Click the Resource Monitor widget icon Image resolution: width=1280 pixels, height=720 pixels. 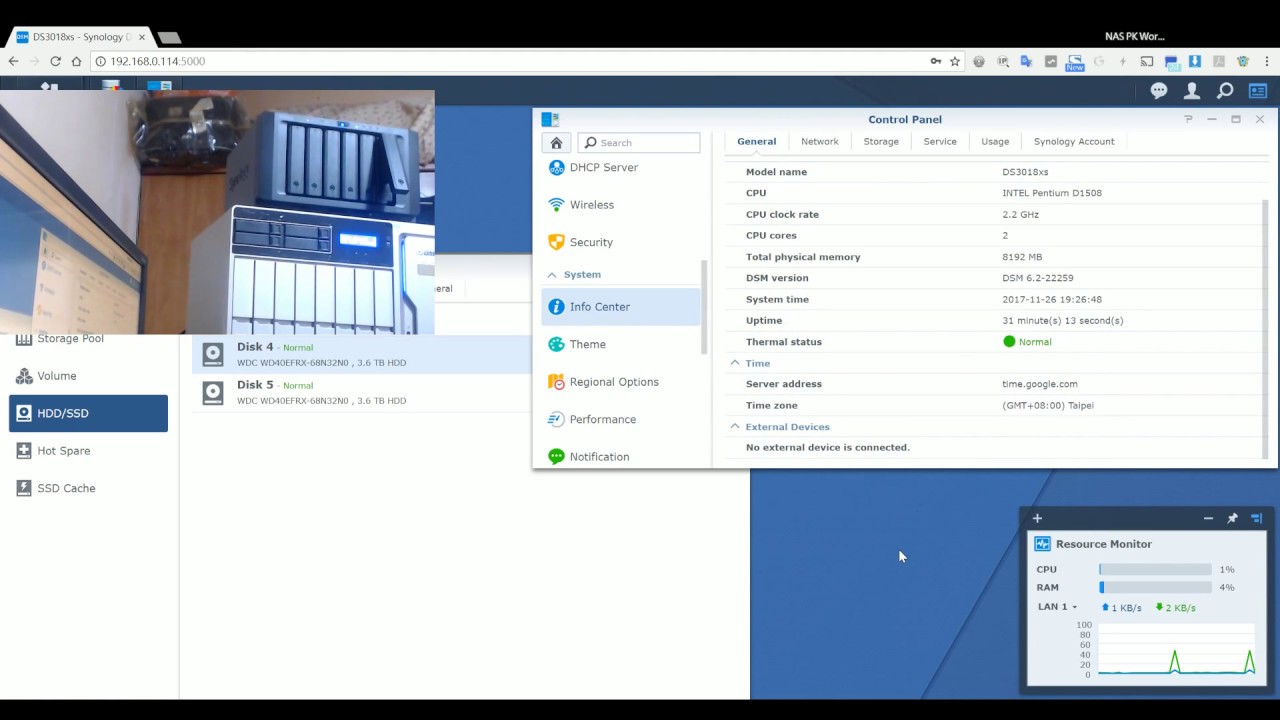(1043, 544)
